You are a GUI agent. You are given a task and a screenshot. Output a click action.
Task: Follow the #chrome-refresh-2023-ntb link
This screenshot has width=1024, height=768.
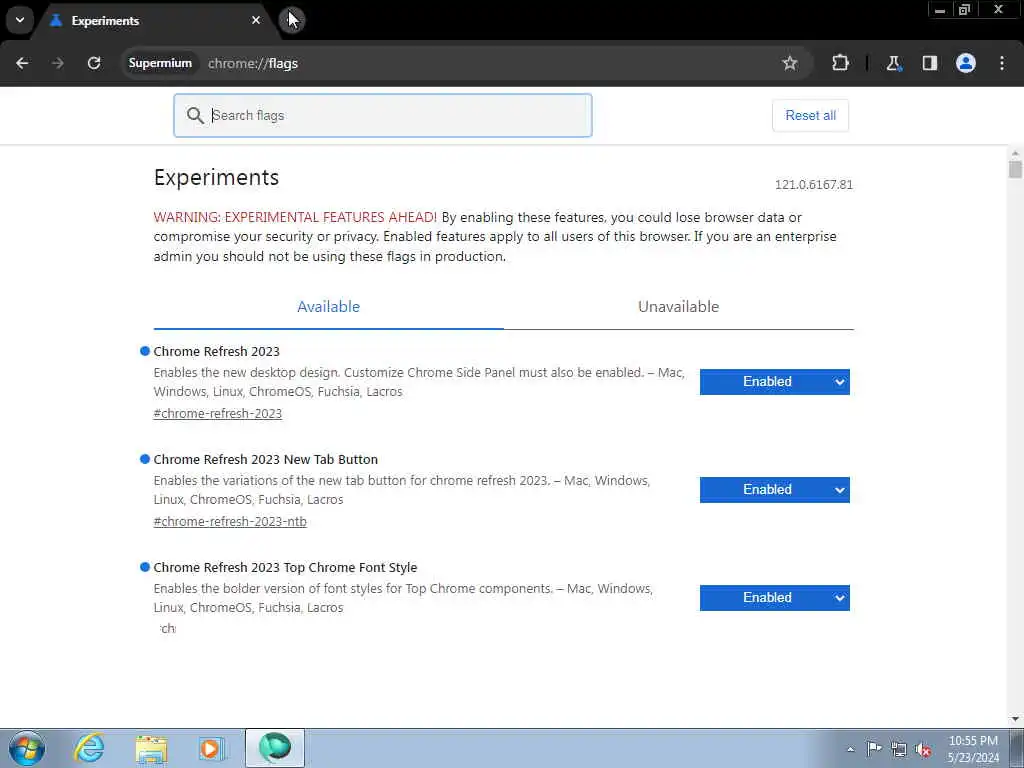click(x=230, y=521)
